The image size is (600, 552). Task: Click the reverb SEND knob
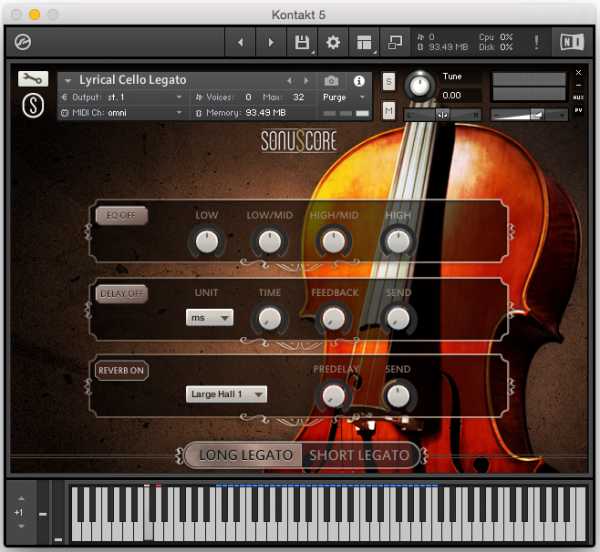(x=398, y=396)
